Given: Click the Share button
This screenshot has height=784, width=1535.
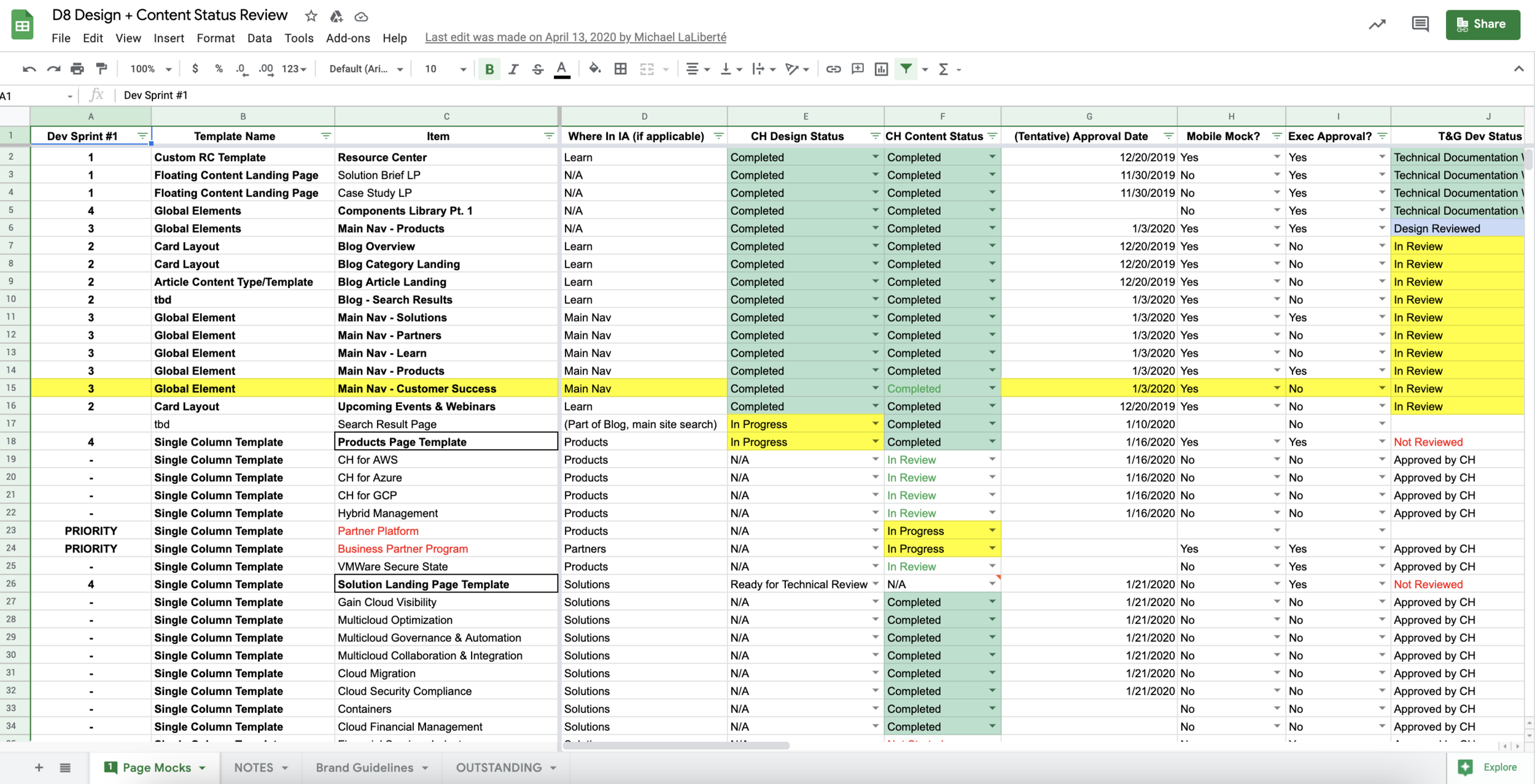Looking at the screenshot, I should click(1483, 24).
